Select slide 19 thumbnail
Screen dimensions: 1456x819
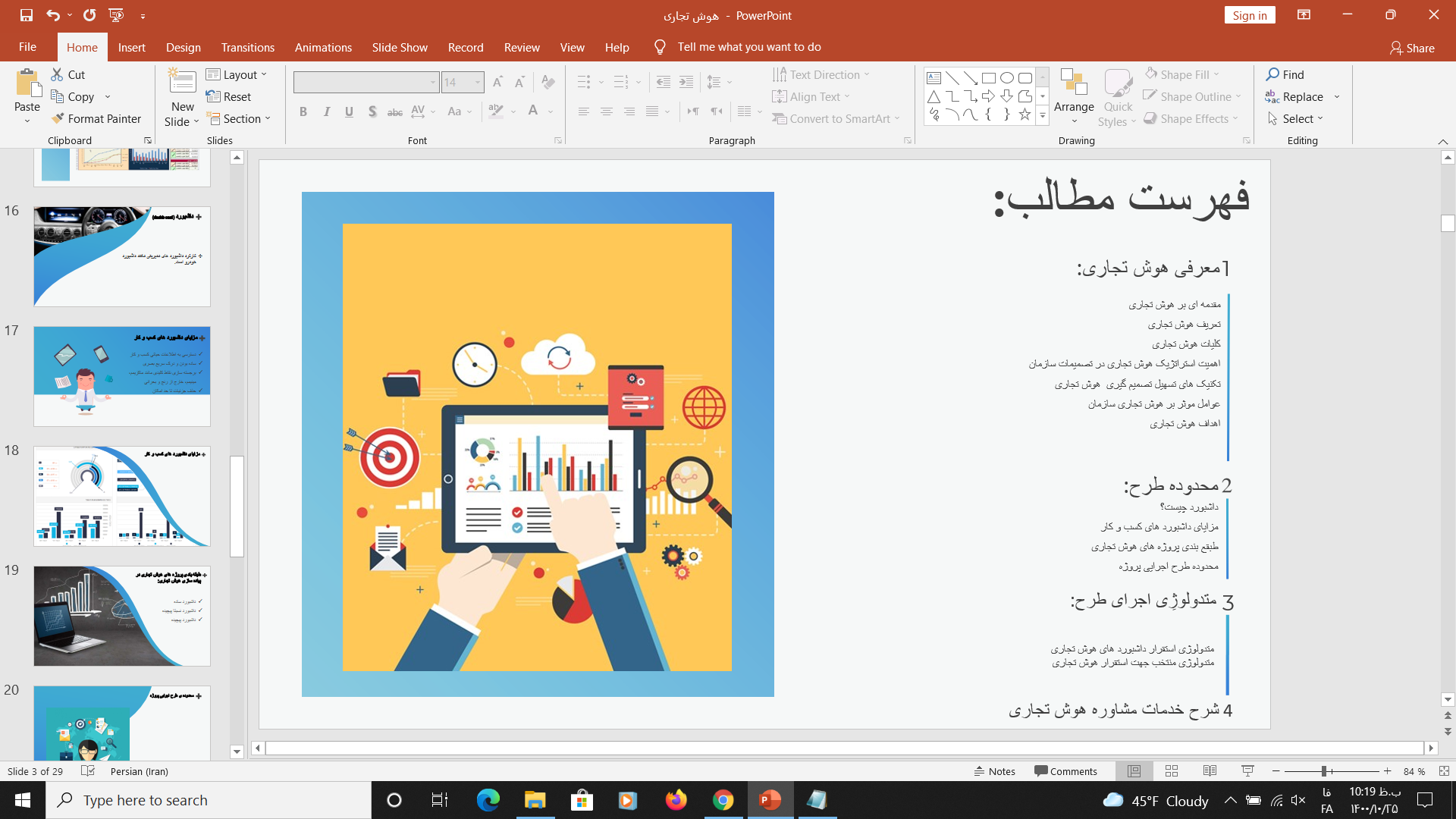121,616
